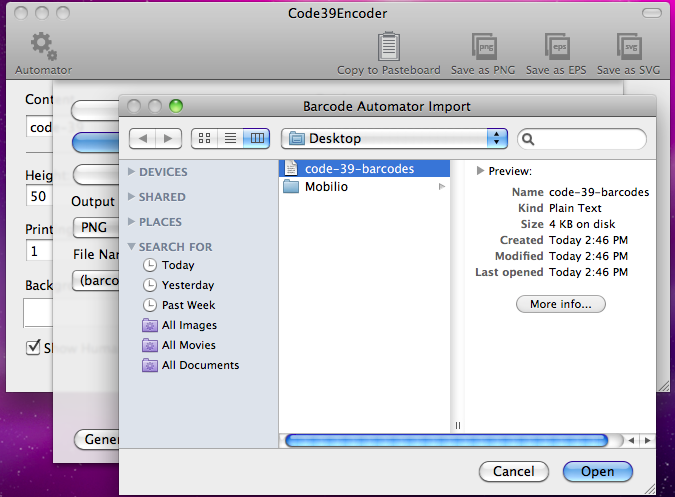This screenshot has width=675, height=497.
Task: Open the Desktop location dropdown
Action: (x=394, y=138)
